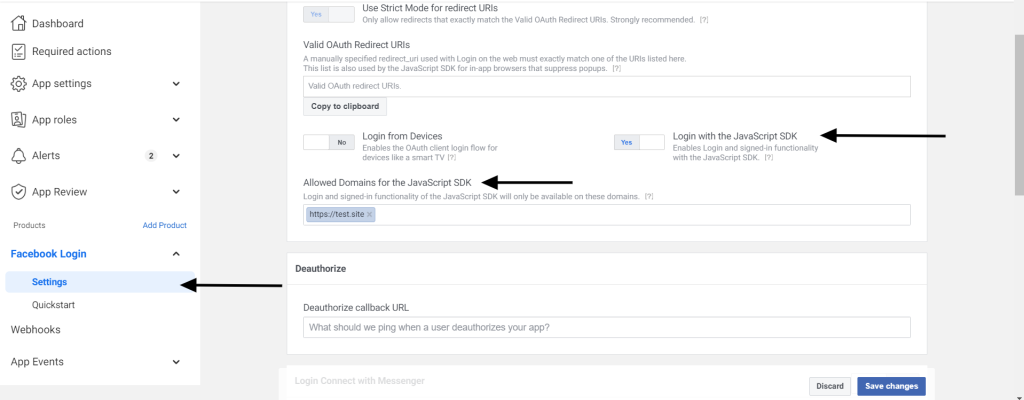Click the Required actions checklist icon
This screenshot has height=400, width=1024.
[x=18, y=52]
